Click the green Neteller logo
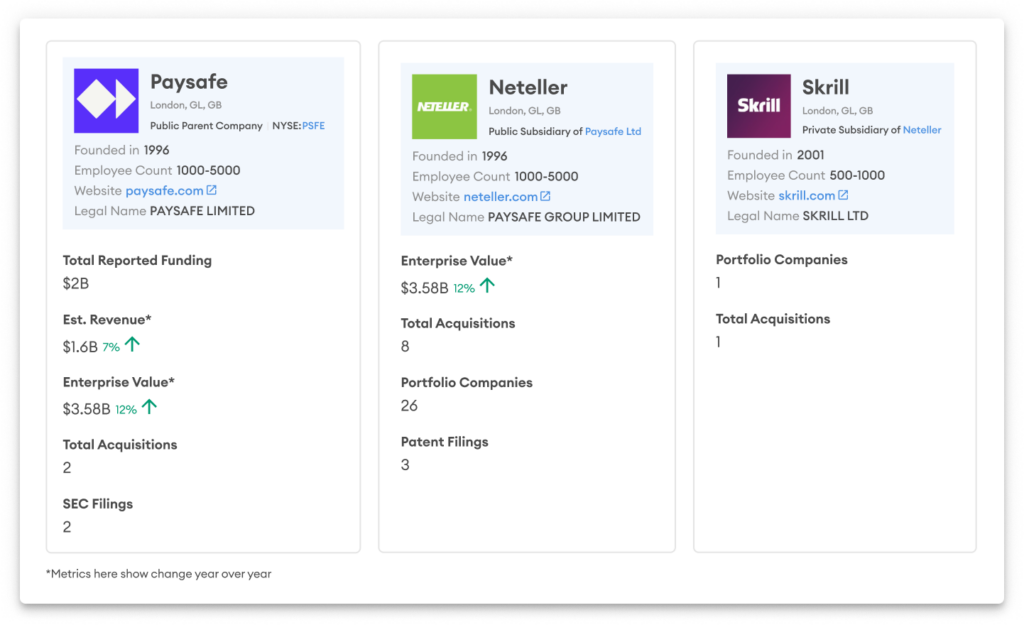Screen dimensions: 1024x625 [444, 106]
